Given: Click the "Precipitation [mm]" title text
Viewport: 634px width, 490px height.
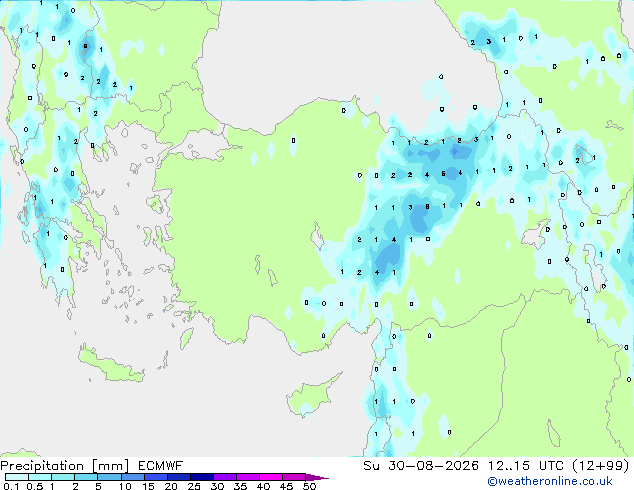Looking at the screenshot, I should (x=65, y=466).
